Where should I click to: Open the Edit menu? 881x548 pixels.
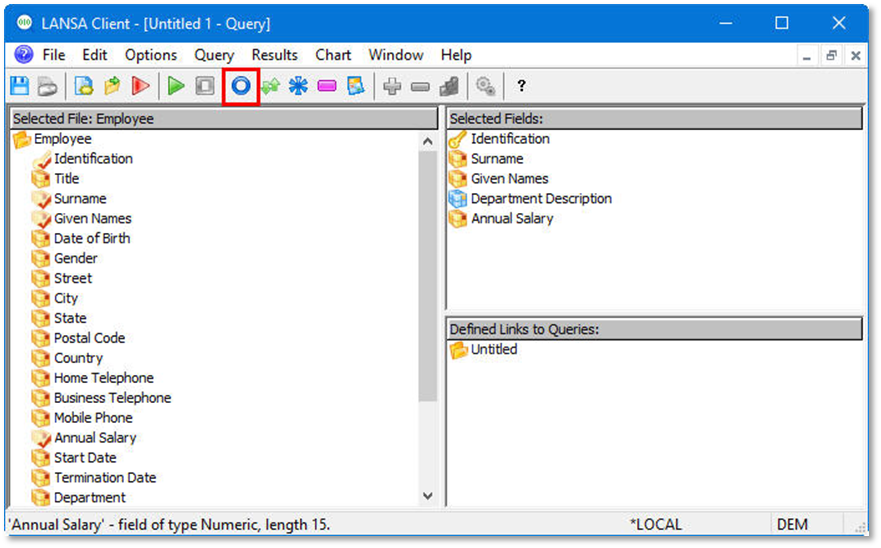point(94,55)
